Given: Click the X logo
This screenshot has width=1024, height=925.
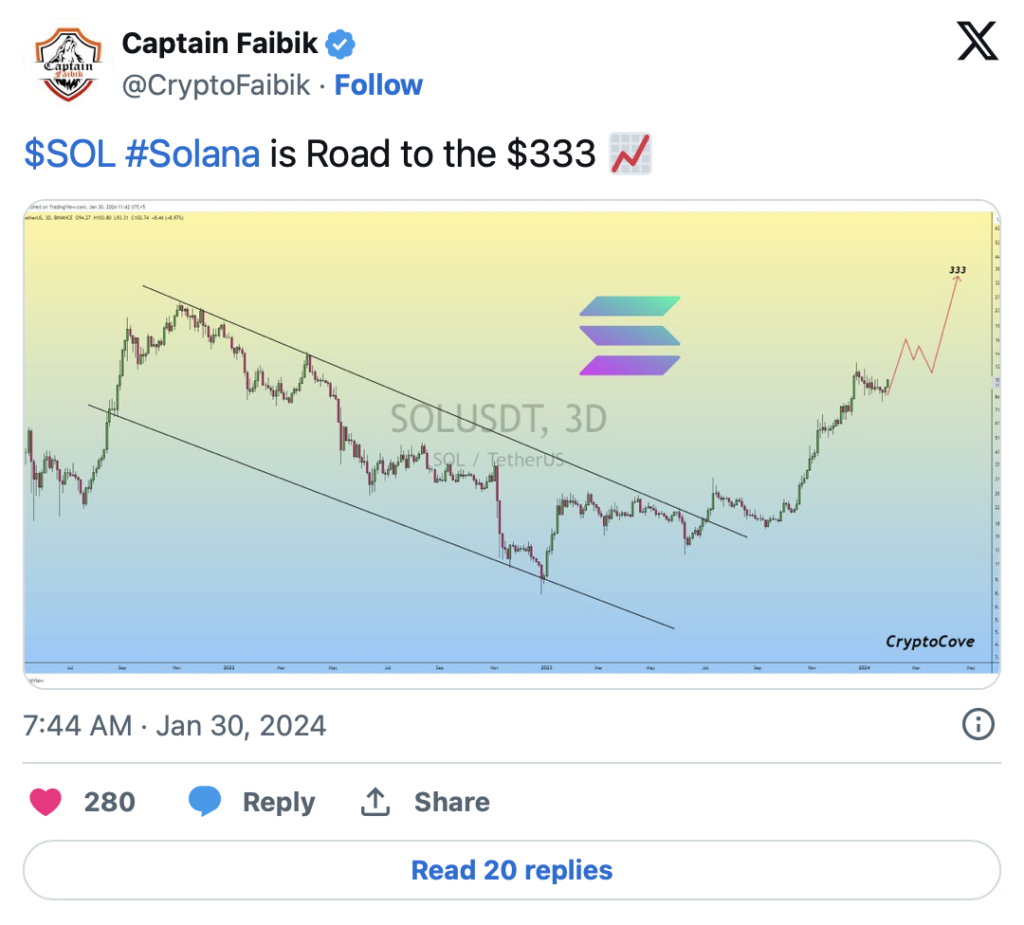Looking at the screenshot, I should click(977, 41).
